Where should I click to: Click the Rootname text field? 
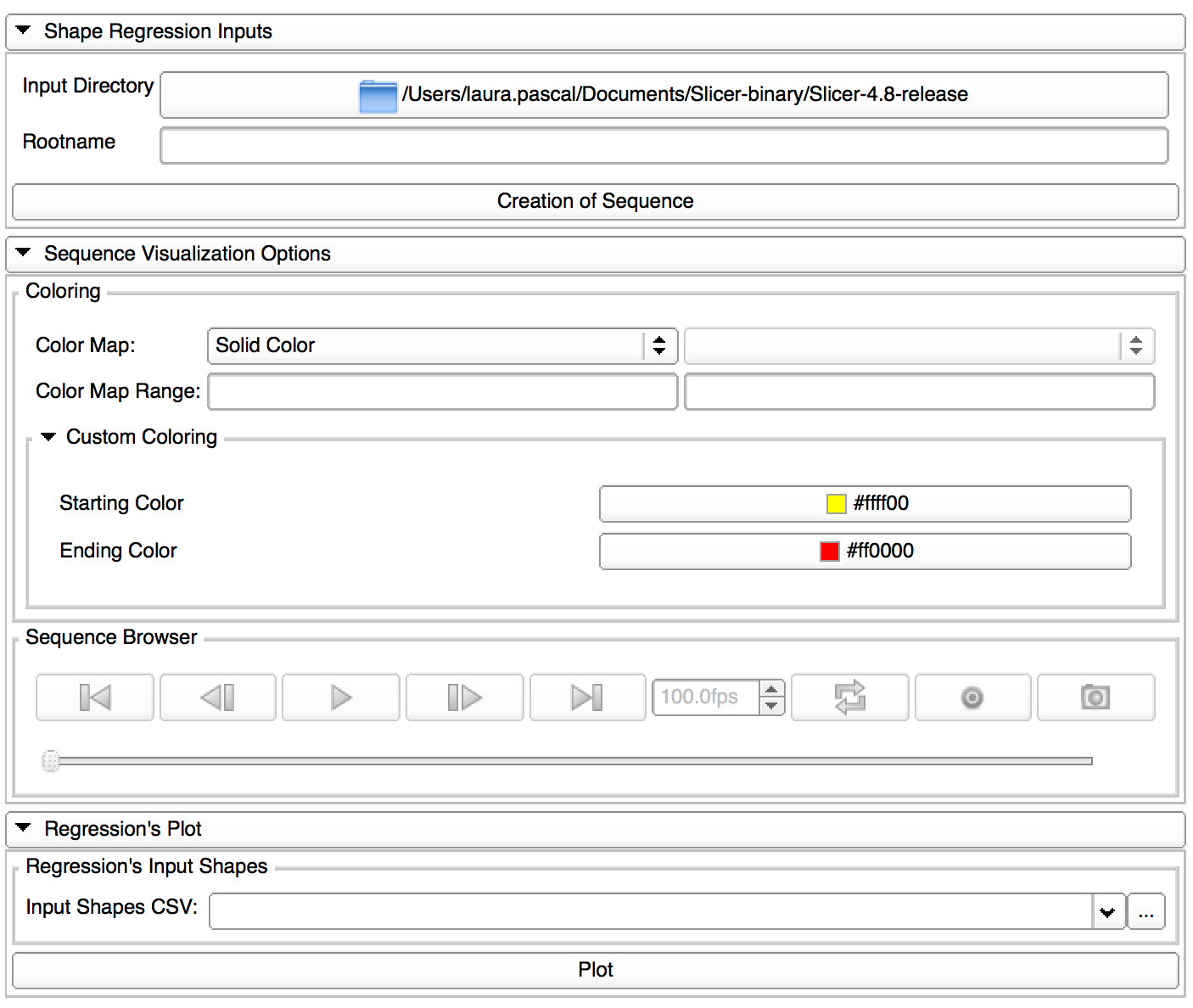[x=664, y=146]
